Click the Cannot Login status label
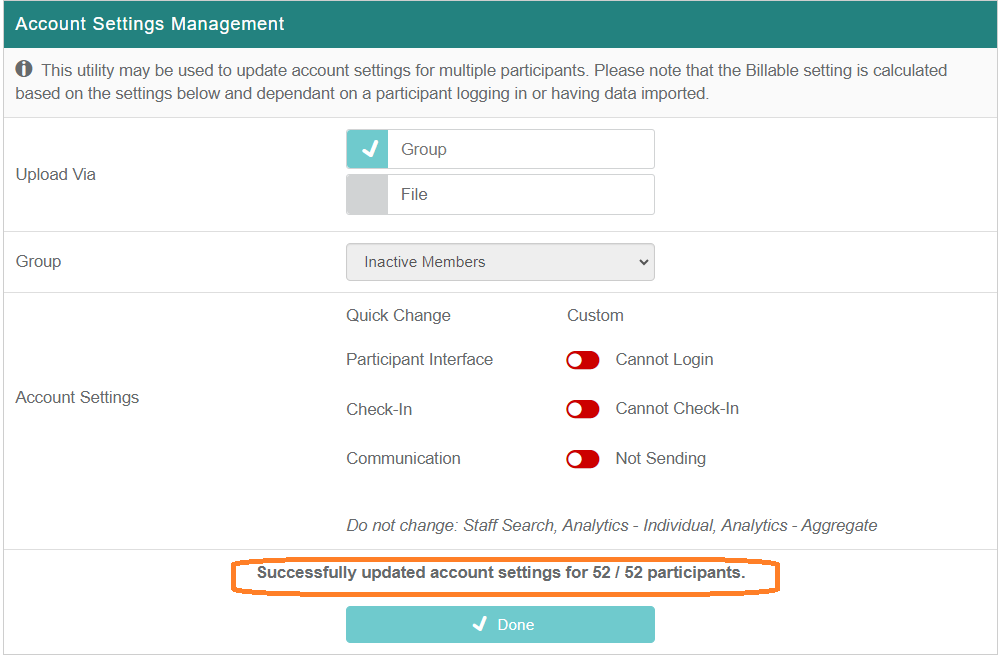Screen dimensions: 1002x657 [x=664, y=360]
